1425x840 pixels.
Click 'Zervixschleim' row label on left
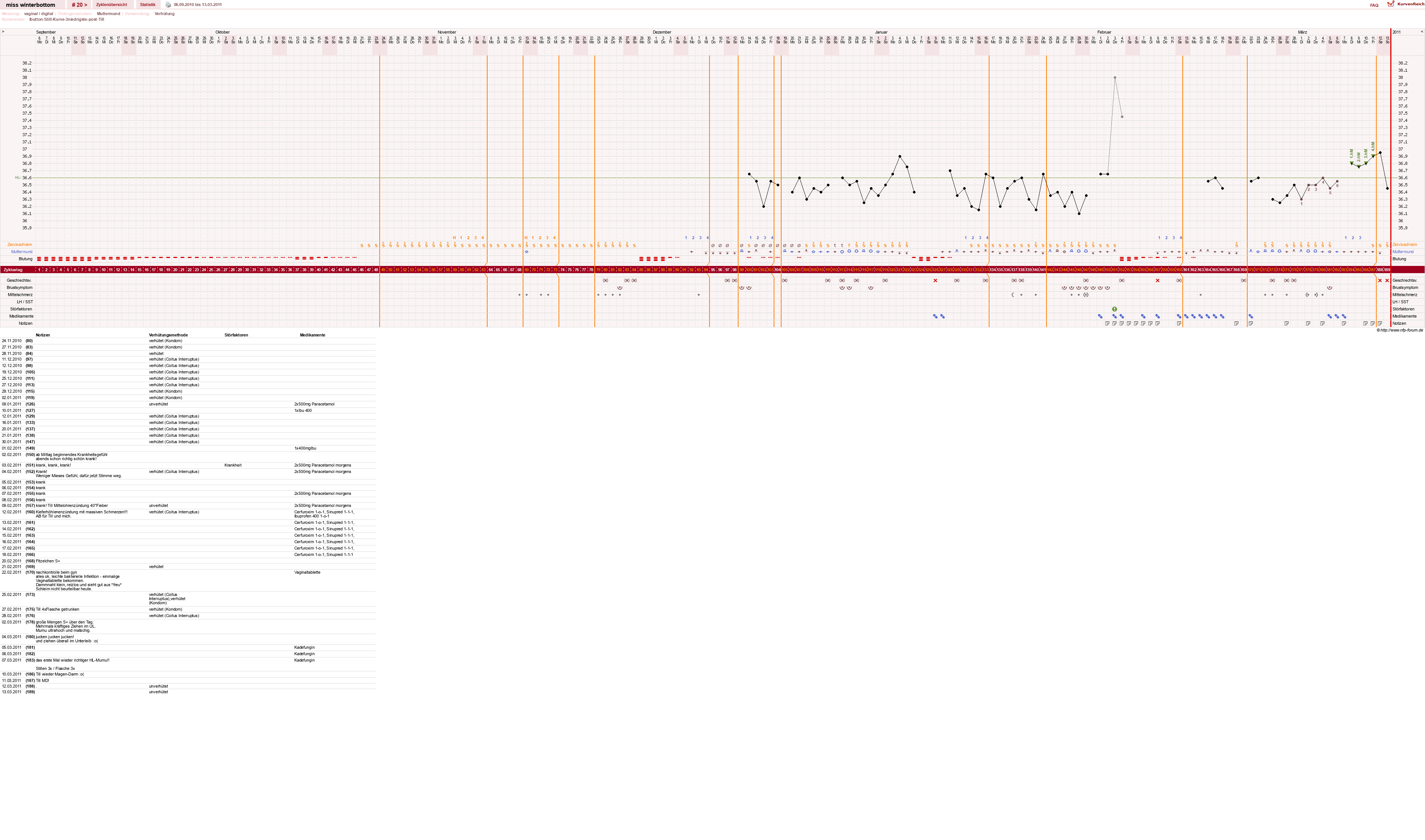(x=20, y=244)
